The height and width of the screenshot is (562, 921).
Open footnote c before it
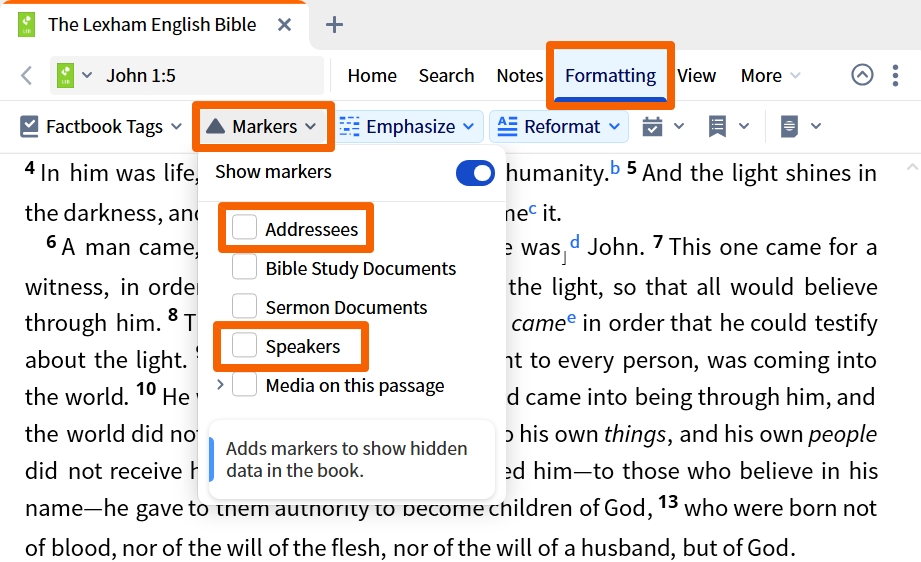tap(532, 208)
